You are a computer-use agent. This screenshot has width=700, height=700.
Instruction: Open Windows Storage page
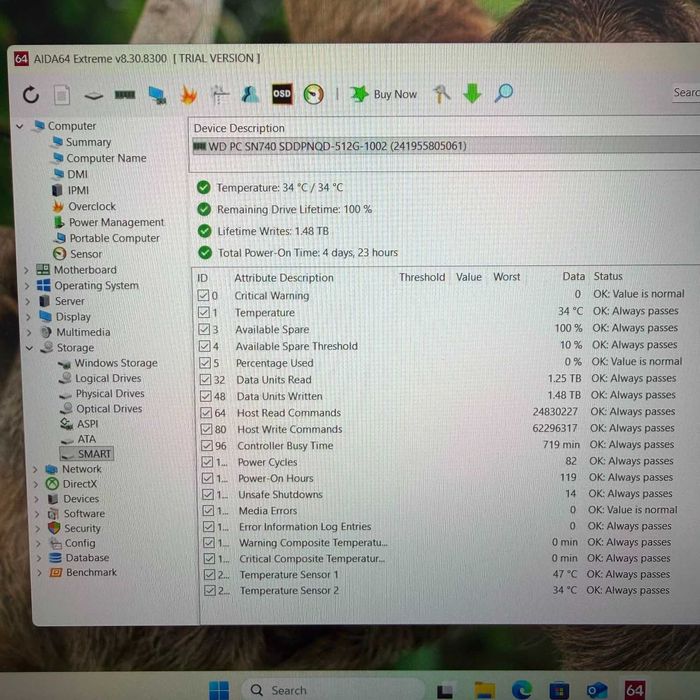[116, 363]
